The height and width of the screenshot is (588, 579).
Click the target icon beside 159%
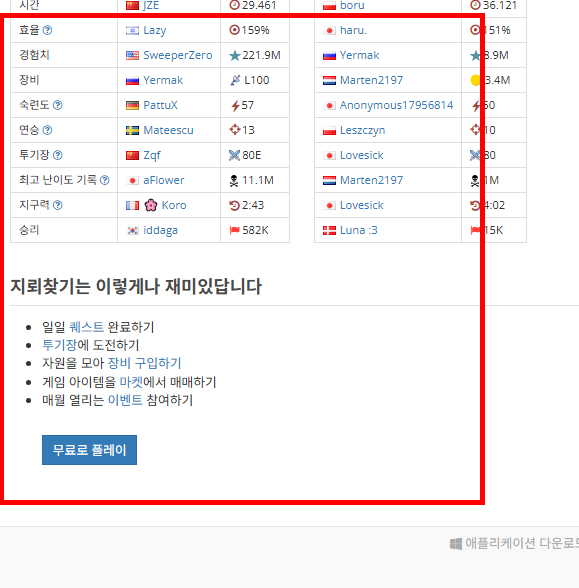(234, 30)
